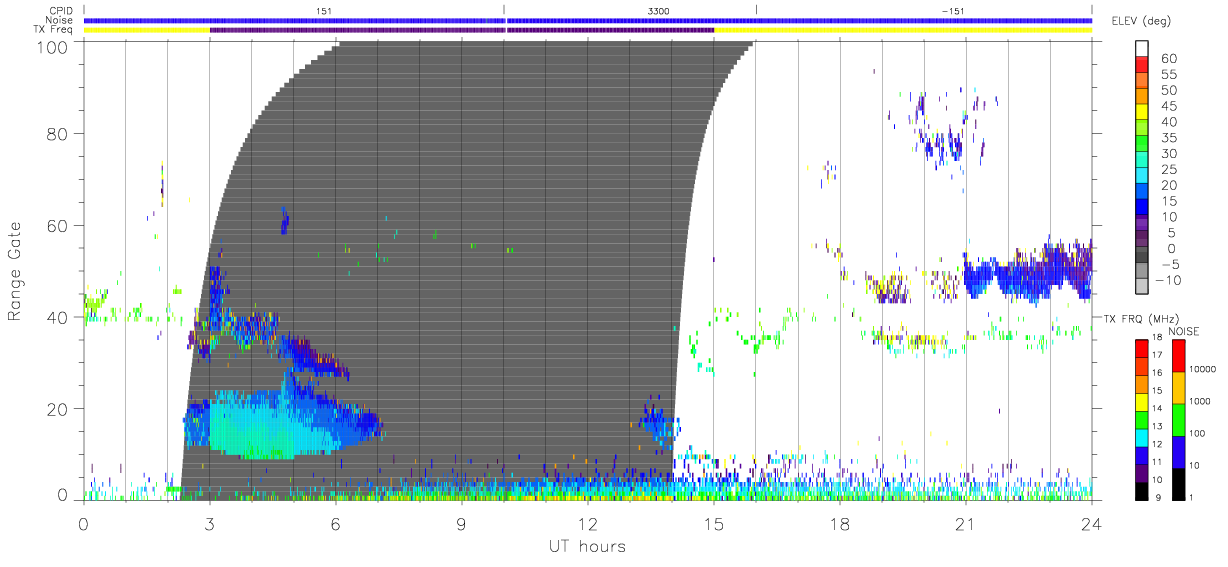The image size is (1228, 567).
Task: Click the '100' tick on the Range Gate axis
Action: [x=53, y=47]
